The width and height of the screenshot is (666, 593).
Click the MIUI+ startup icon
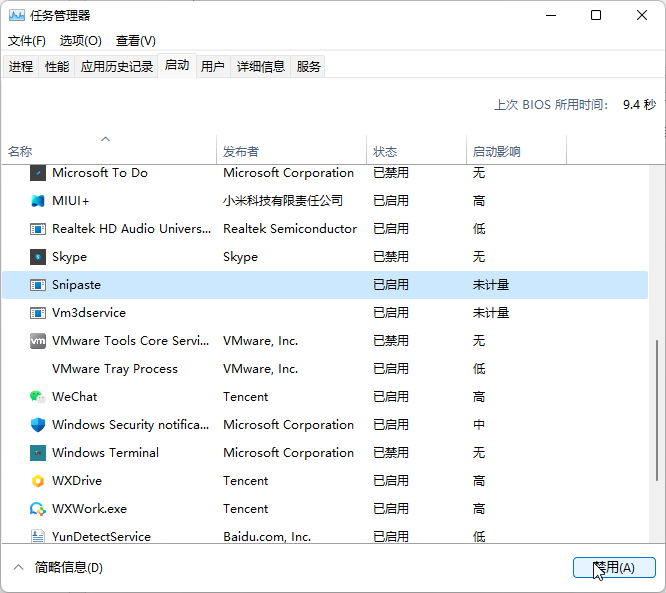tap(38, 201)
